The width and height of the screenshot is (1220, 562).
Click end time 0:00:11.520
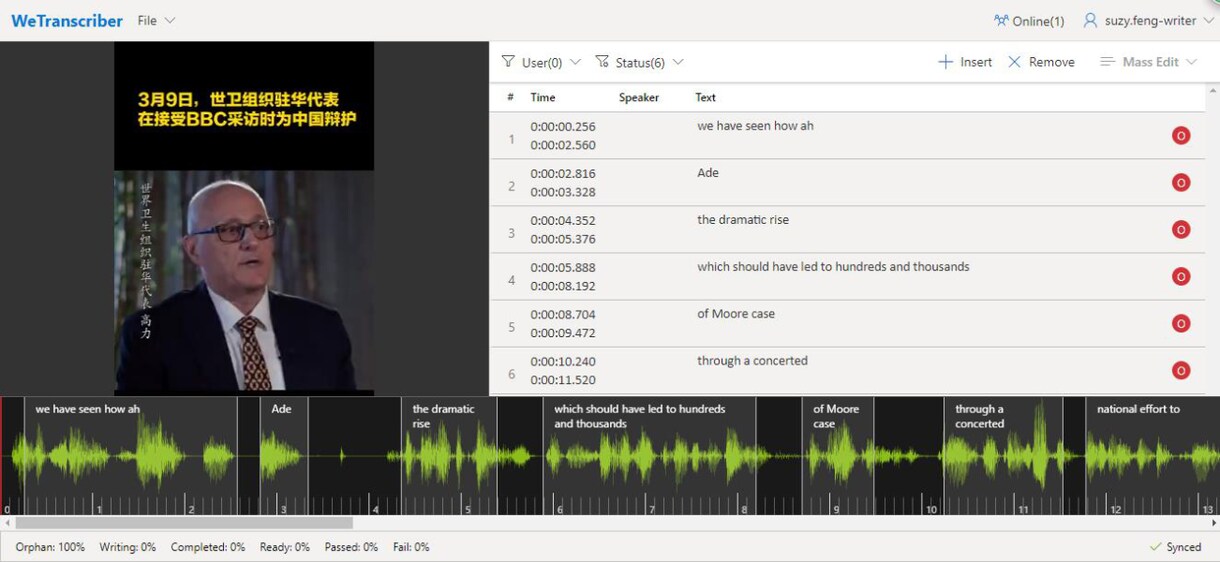563,380
